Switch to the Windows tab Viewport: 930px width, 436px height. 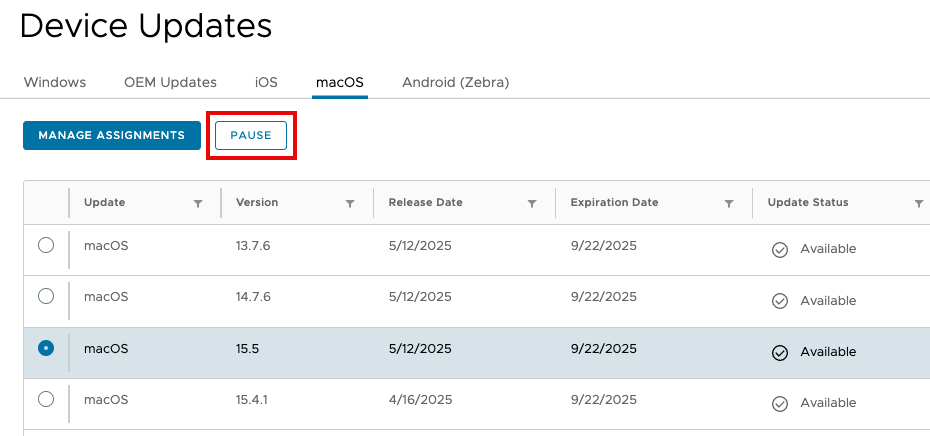pyautogui.click(x=55, y=82)
